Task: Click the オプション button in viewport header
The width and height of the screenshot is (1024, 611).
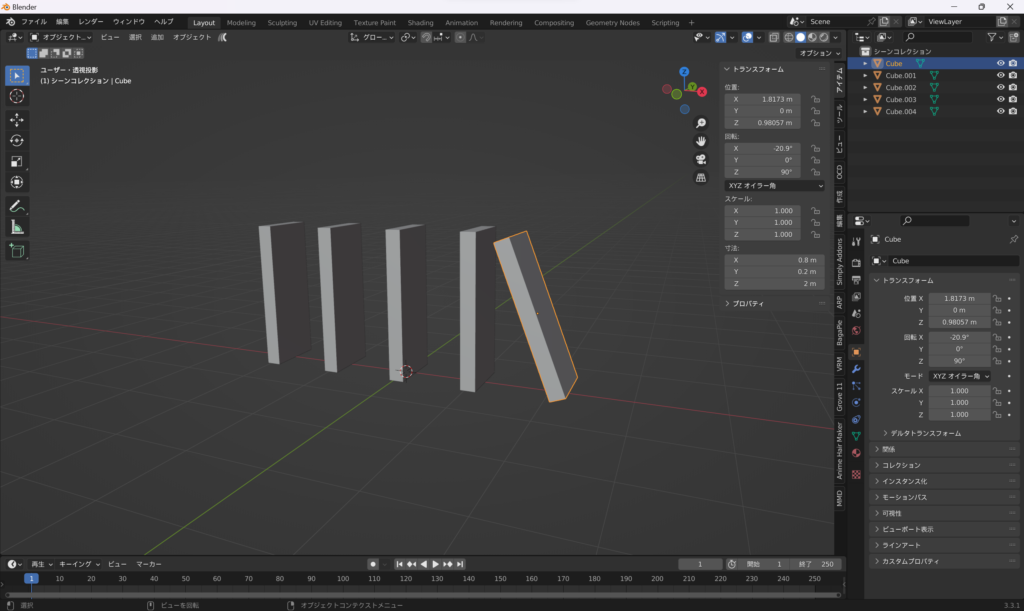Action: pos(818,53)
